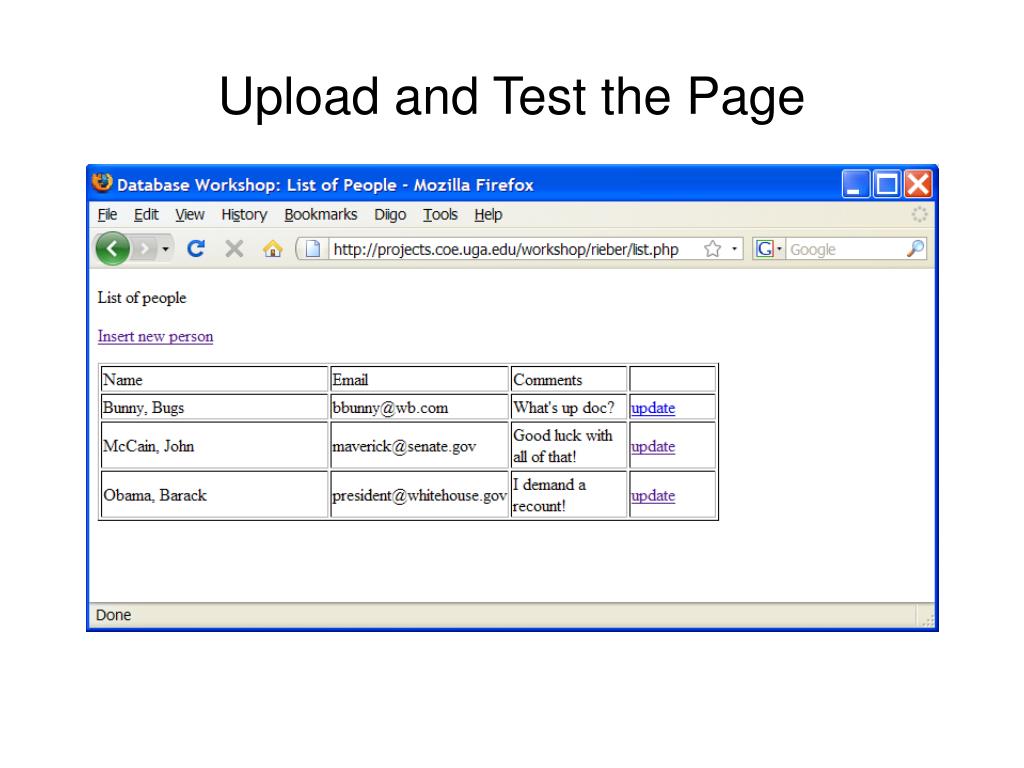Viewport: 1024px width, 768px height.
Task: Open the search engine selector dropdown arrow
Action: coord(779,249)
